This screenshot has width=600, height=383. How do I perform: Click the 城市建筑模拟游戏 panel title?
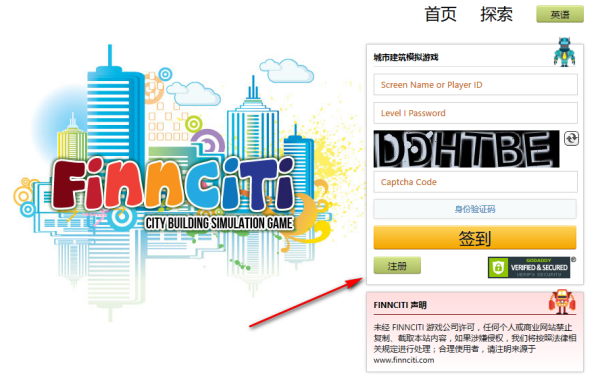pos(406,57)
